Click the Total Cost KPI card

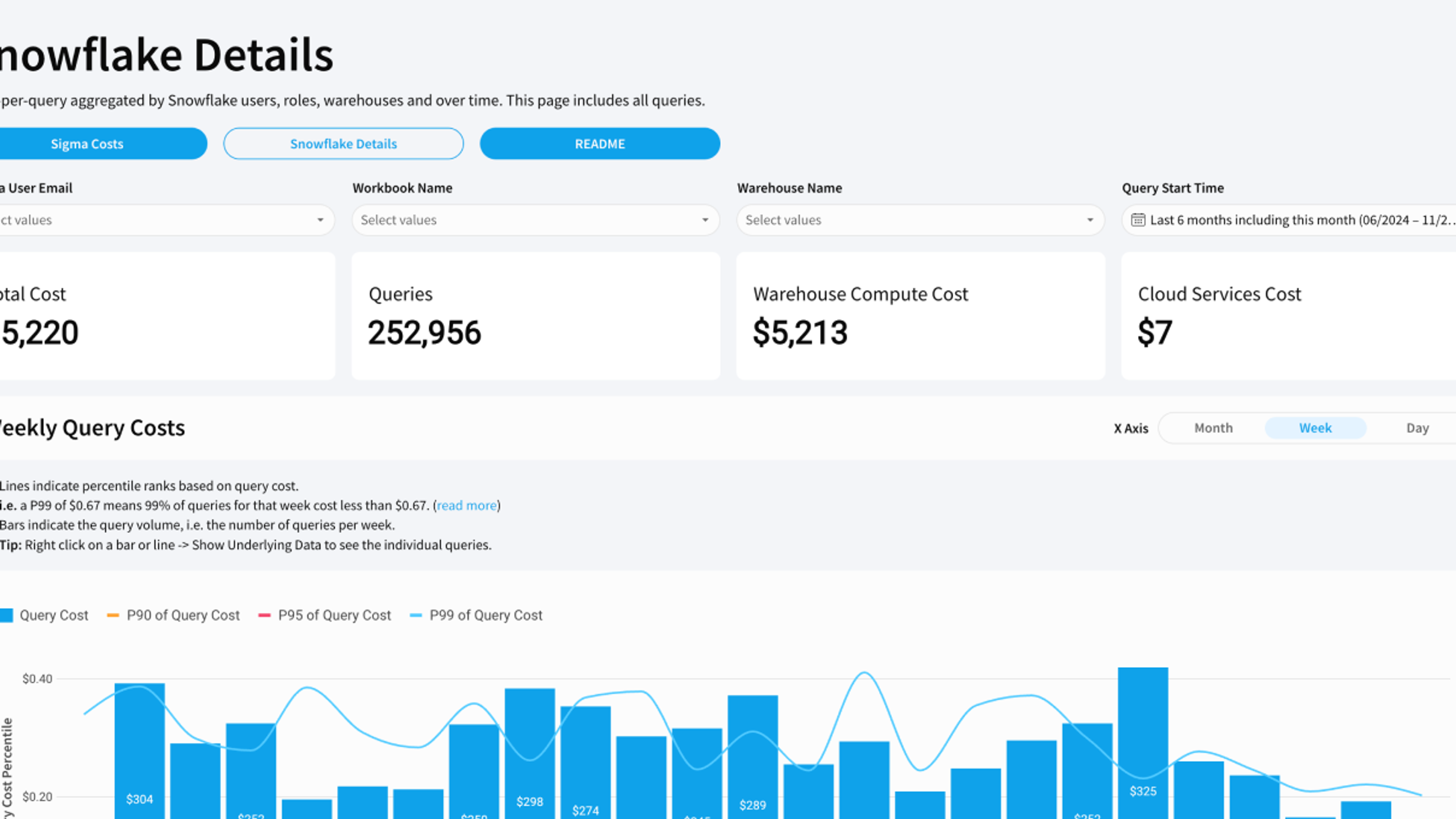(x=167, y=316)
